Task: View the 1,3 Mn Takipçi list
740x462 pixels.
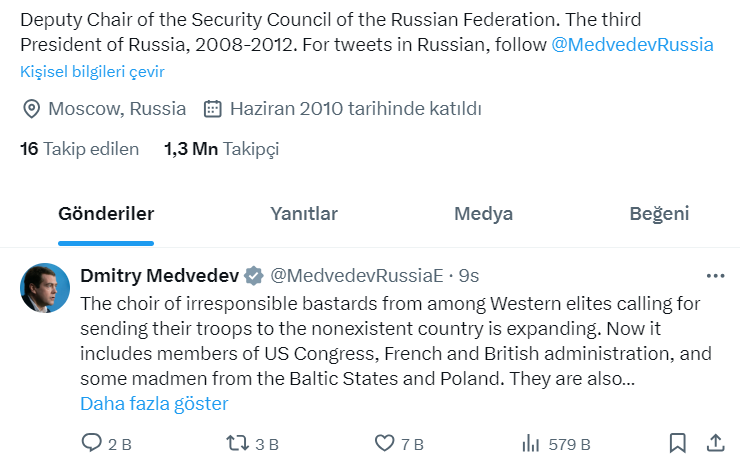Action: [221, 149]
